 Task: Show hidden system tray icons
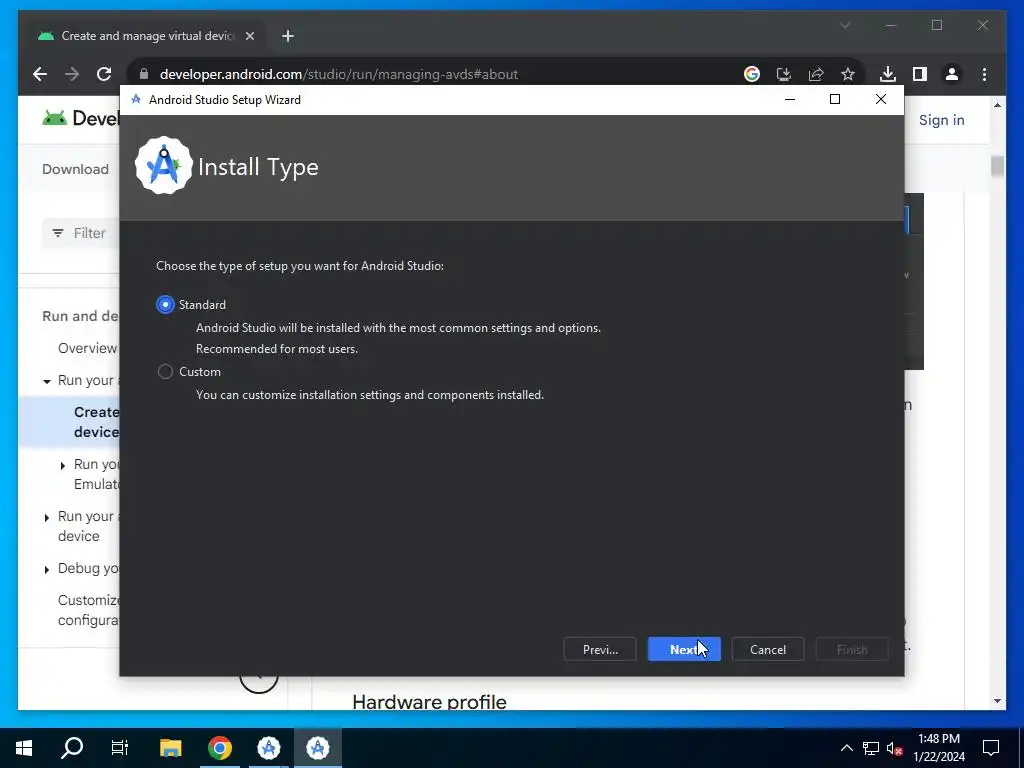[846, 748]
